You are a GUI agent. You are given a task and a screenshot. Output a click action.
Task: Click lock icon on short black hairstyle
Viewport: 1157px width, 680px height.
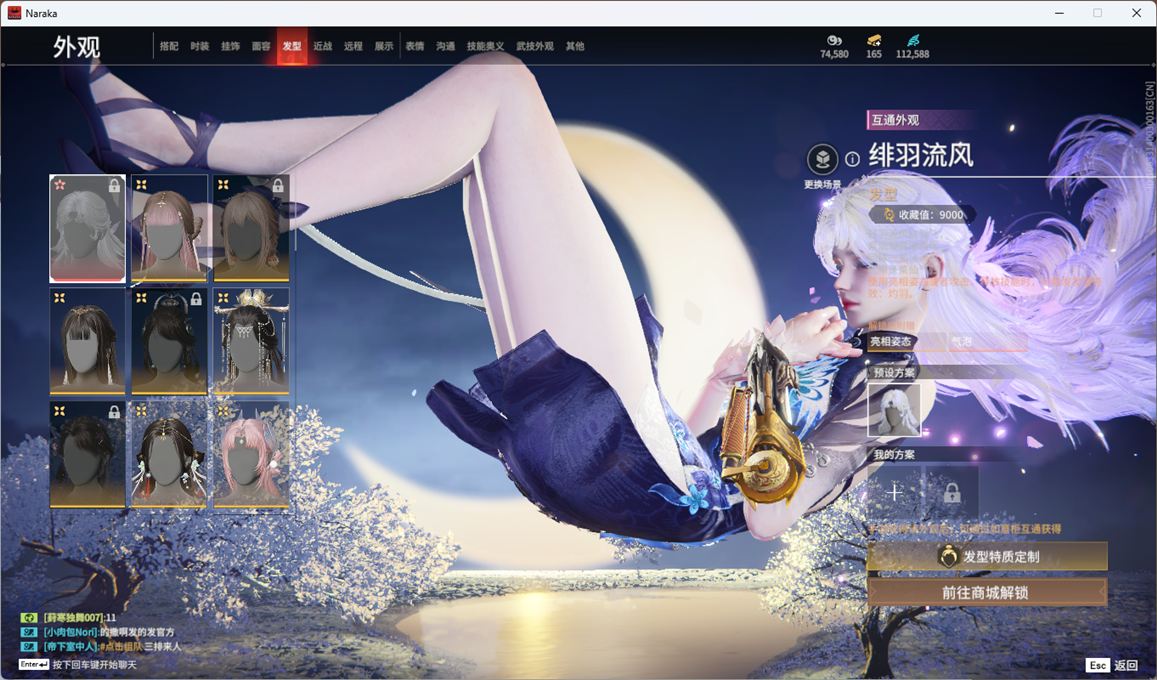pos(114,412)
